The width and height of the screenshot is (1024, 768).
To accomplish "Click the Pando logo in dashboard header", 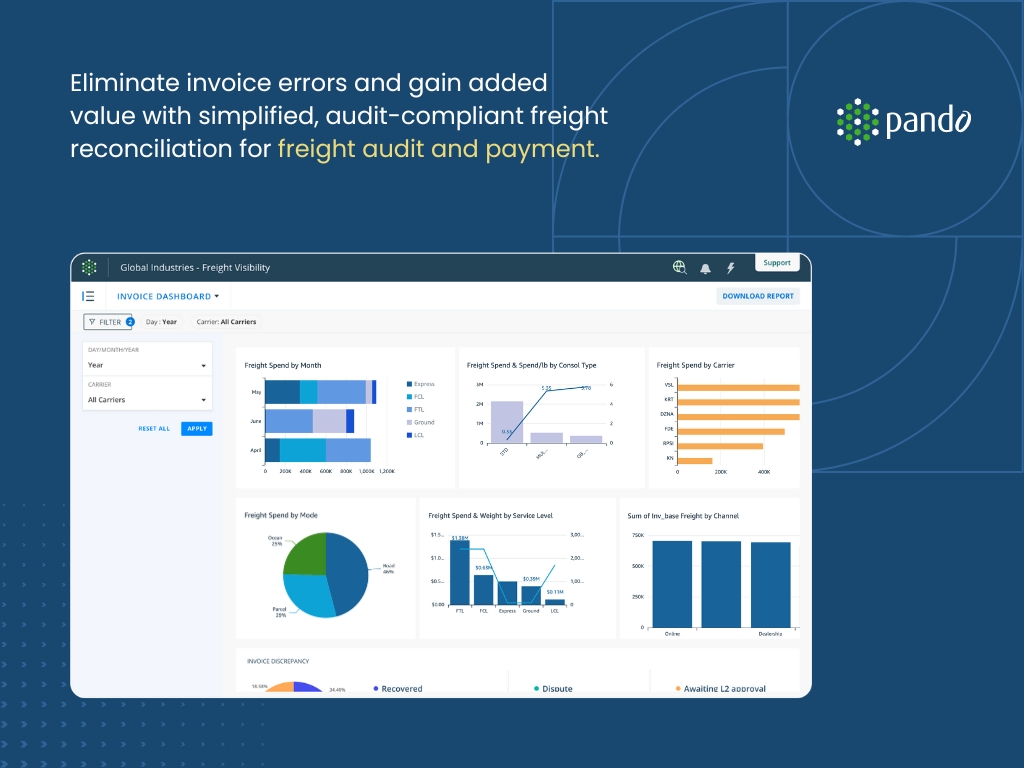I will click(x=89, y=267).
